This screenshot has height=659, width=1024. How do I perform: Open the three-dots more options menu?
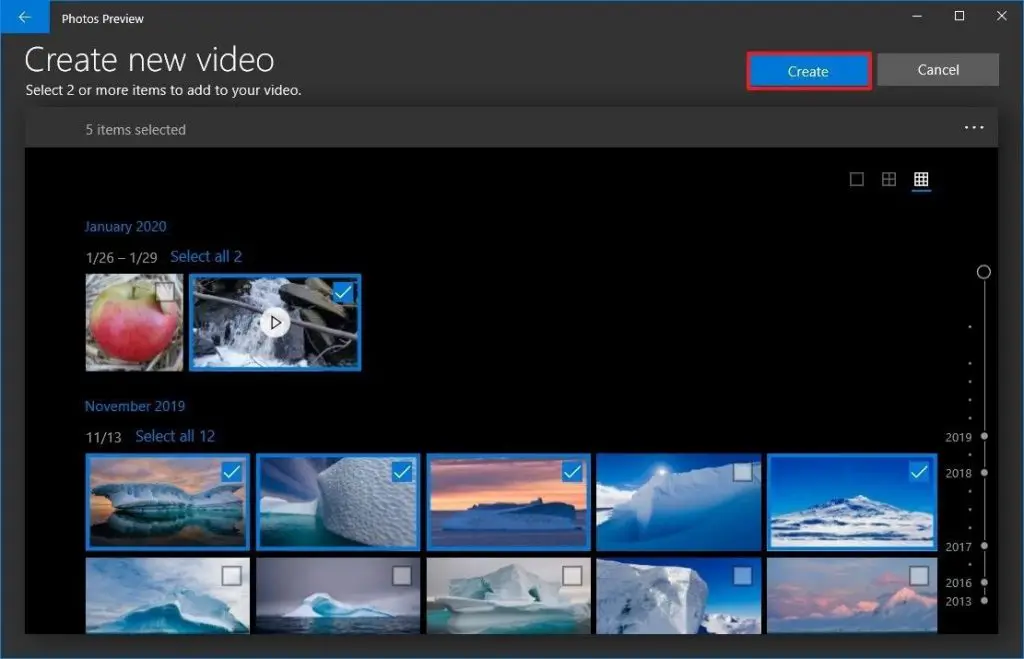[974, 128]
